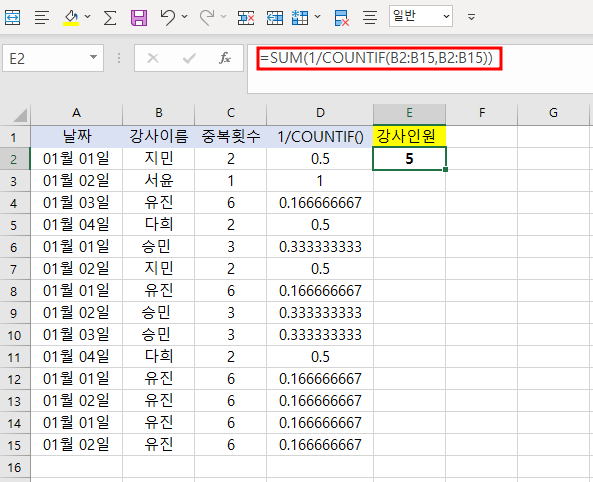The width and height of the screenshot is (593, 482).
Task: Click 서윤 in row 3
Action: [x=158, y=181]
